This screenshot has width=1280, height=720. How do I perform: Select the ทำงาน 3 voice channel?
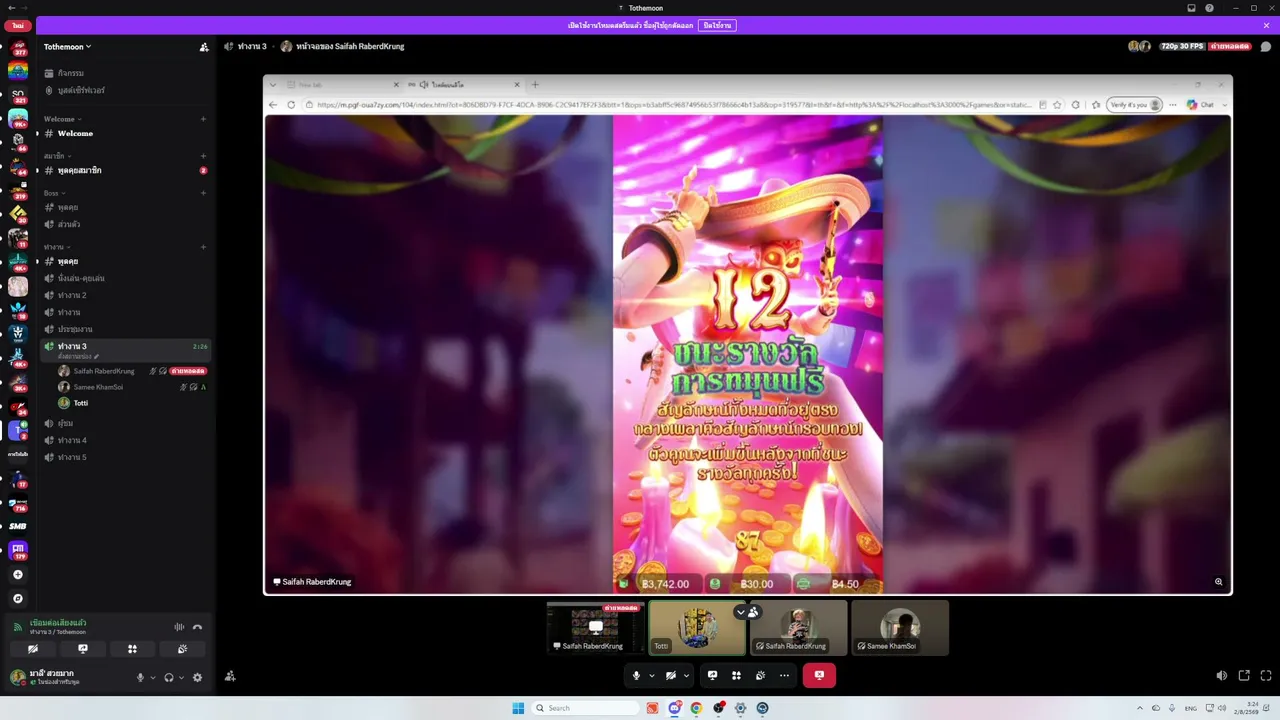125,348
